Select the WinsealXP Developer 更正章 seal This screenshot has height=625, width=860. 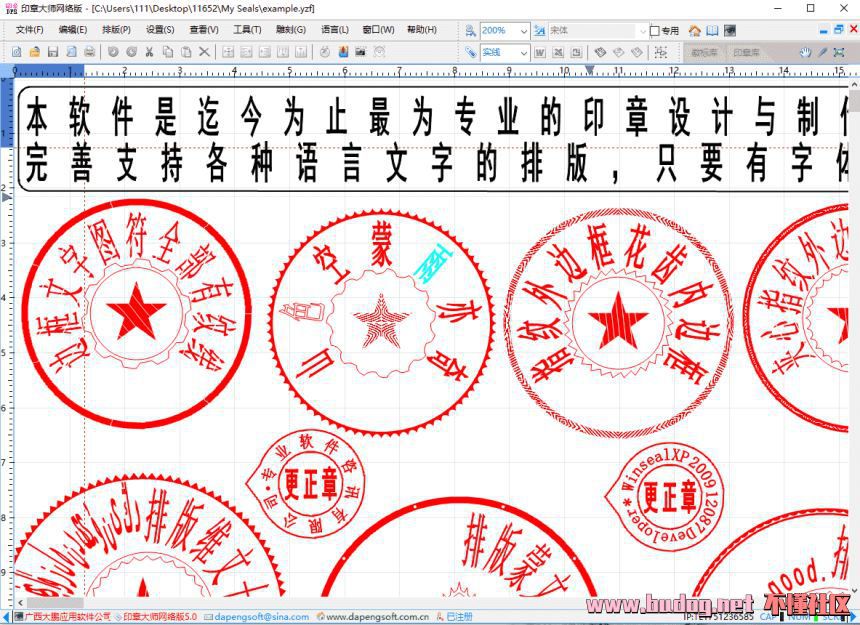point(665,497)
